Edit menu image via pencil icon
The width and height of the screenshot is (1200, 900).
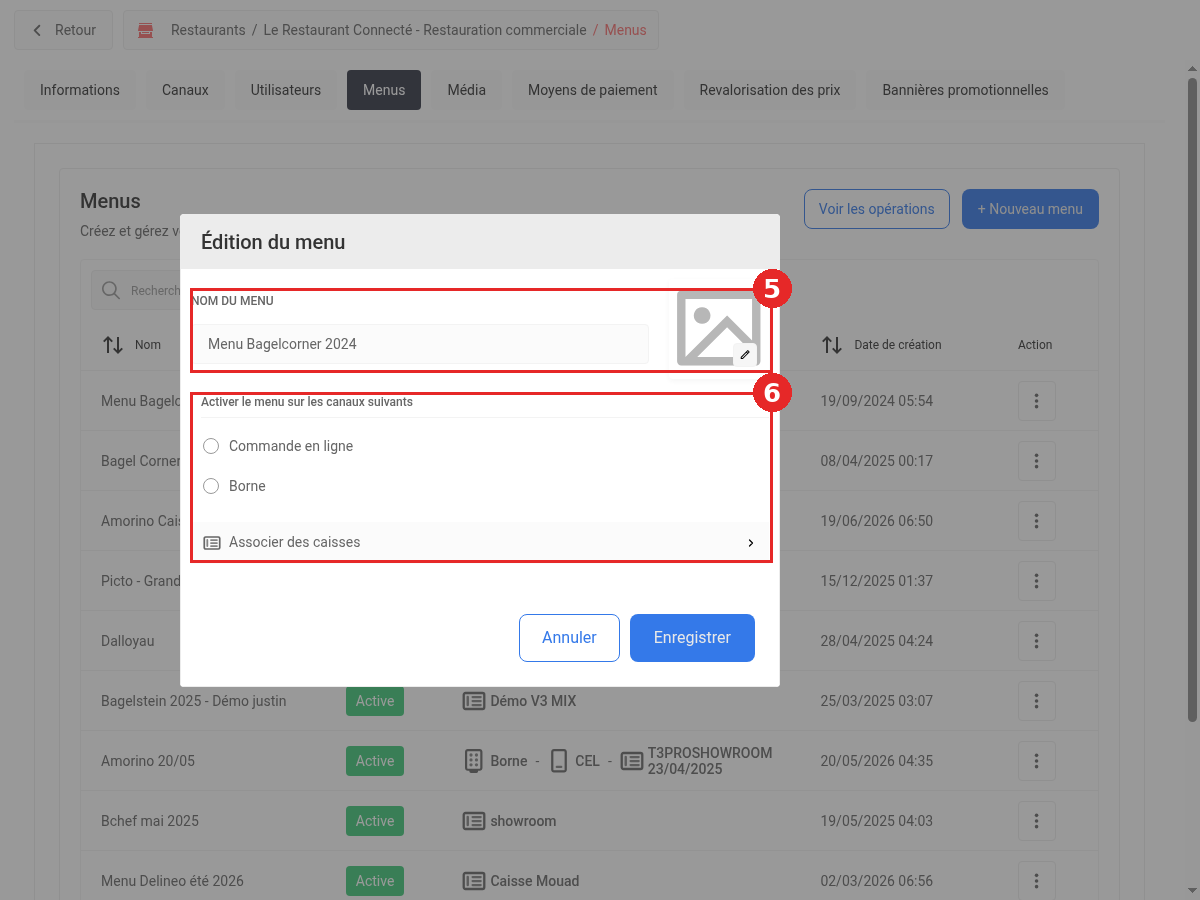tap(745, 354)
